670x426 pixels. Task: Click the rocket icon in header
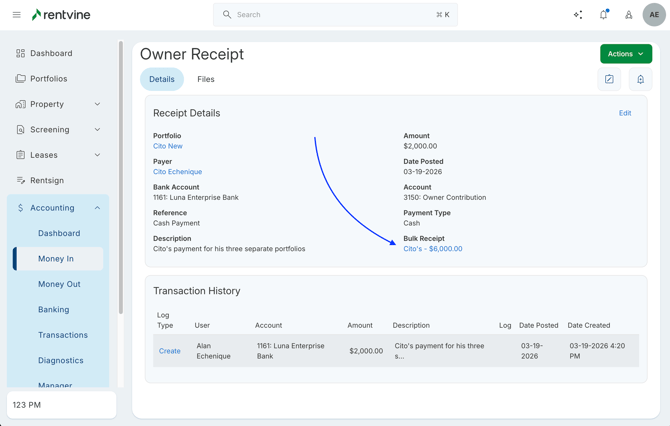tap(628, 15)
